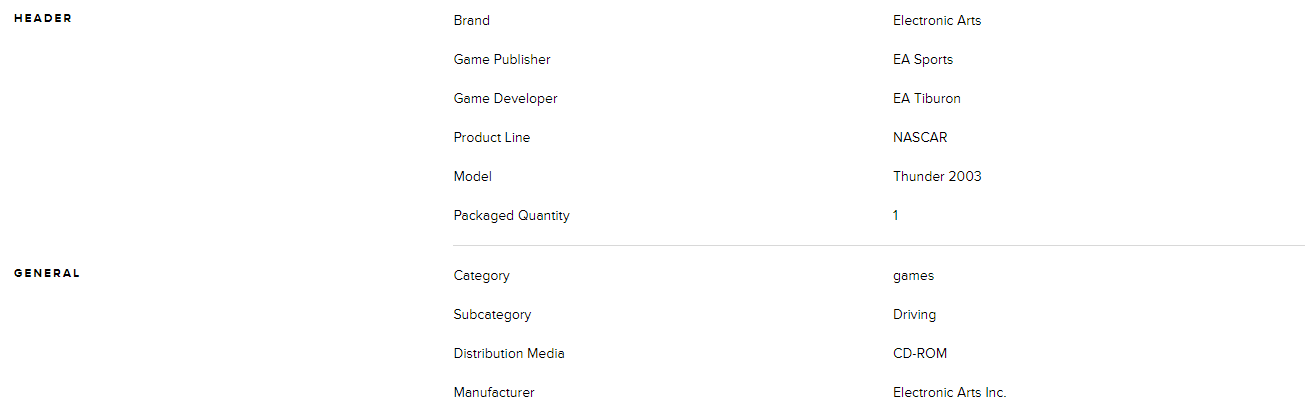Select the GENERAL section heading
The height and width of the screenshot is (406, 1307).
pyautogui.click(x=47, y=273)
